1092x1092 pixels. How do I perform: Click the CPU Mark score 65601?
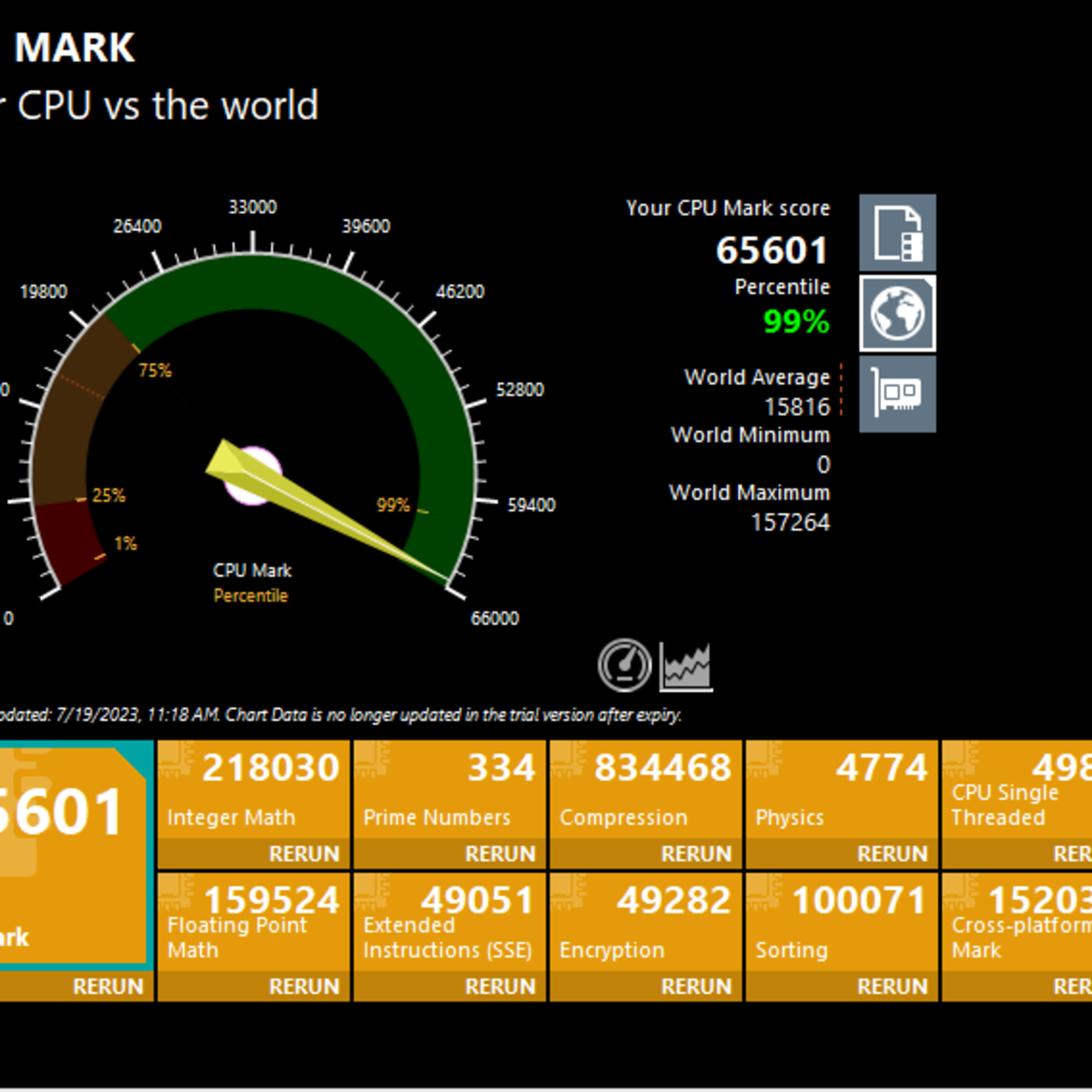[772, 250]
